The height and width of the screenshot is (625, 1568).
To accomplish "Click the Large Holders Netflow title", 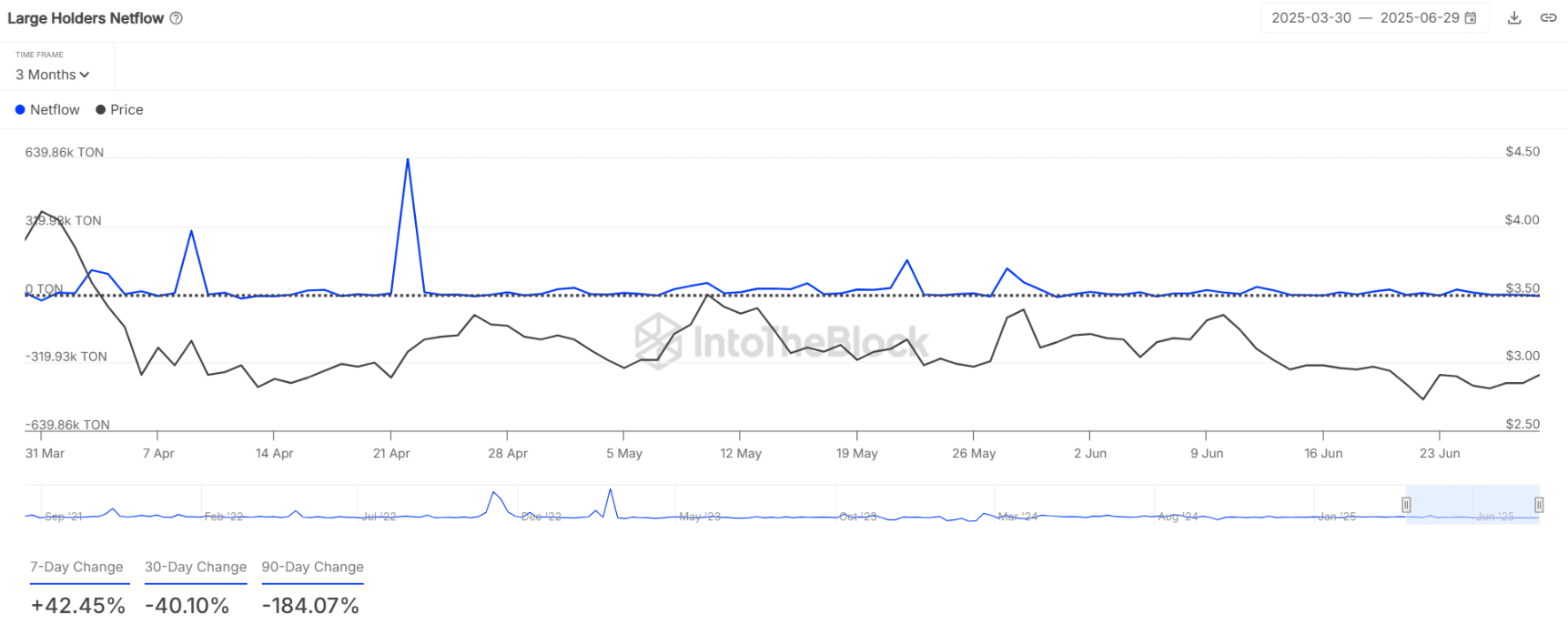I will tap(86, 18).
